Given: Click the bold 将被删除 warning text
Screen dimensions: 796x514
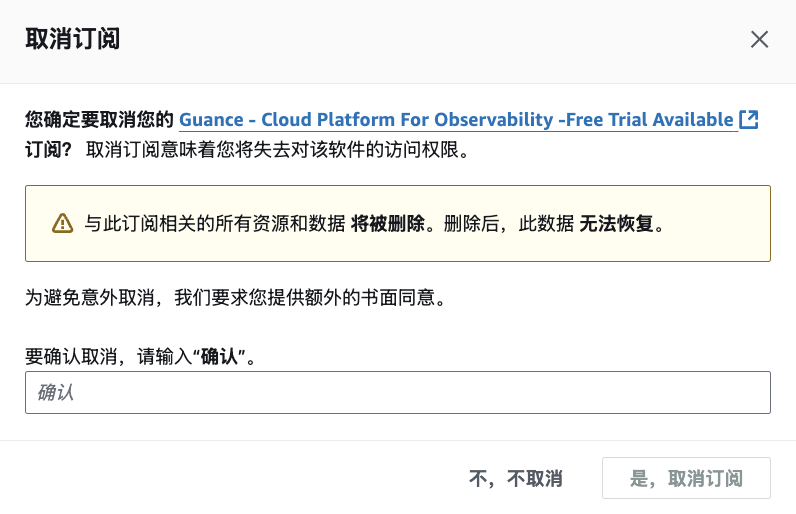Looking at the screenshot, I should (x=387, y=223).
